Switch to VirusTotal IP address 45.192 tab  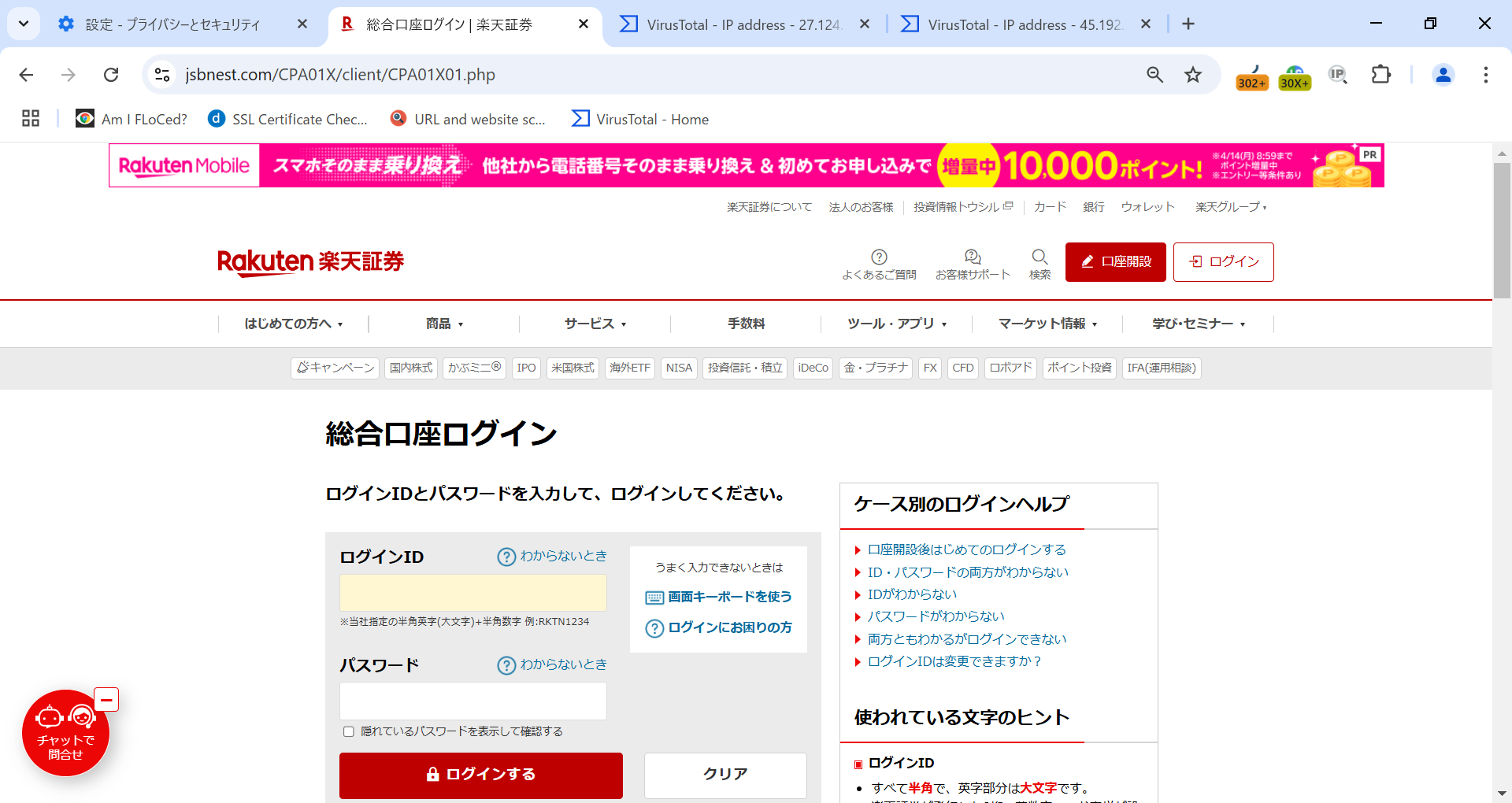point(1025,24)
